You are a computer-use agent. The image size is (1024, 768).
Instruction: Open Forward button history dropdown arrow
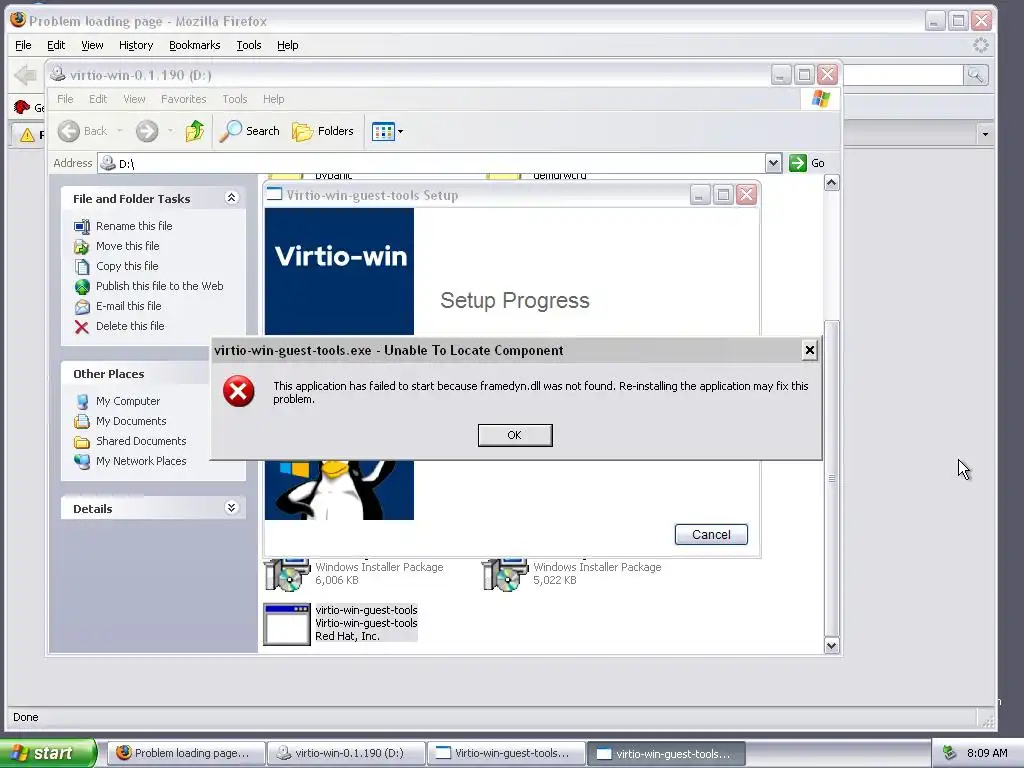point(170,131)
